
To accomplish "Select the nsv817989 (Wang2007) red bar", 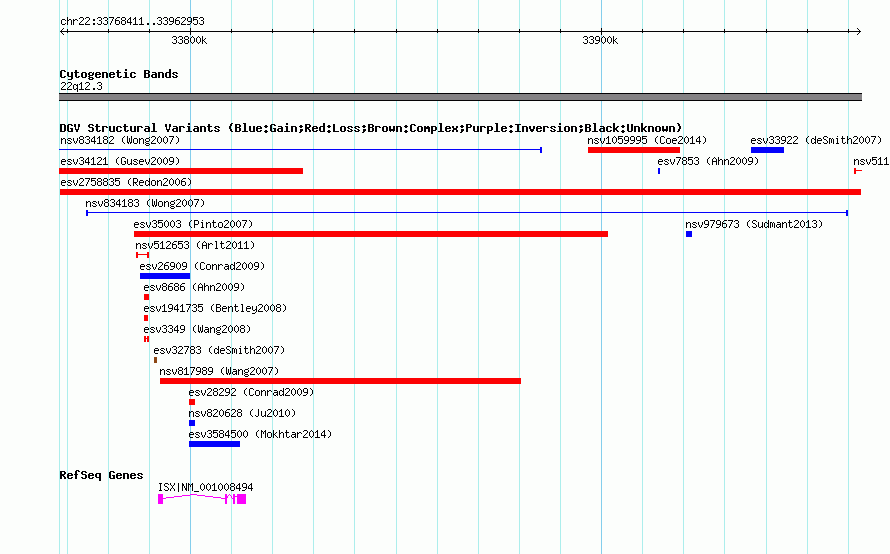I will tap(340, 381).
